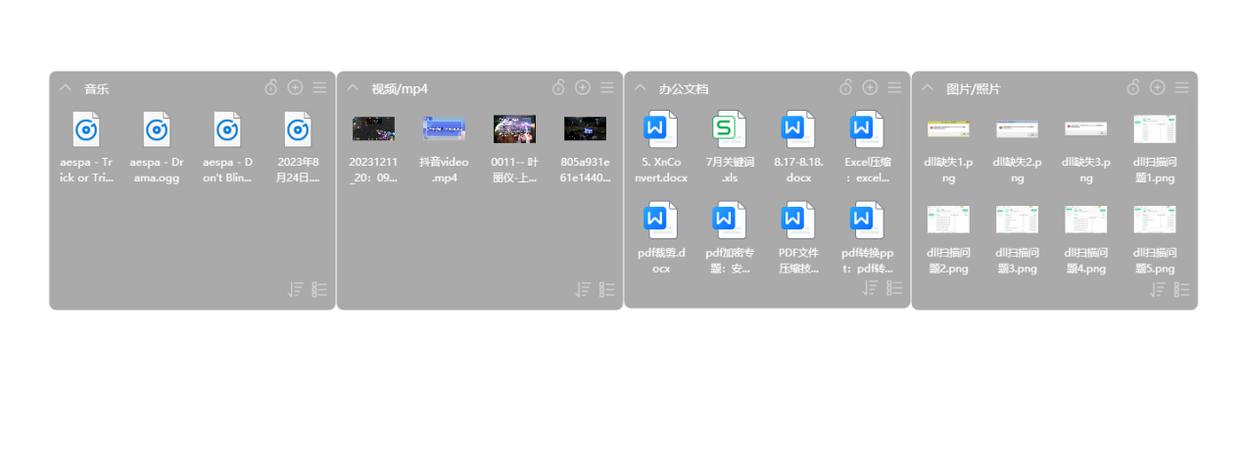Click the lock icon on the 音乐 panel
1242x451 pixels.
[x=271, y=88]
